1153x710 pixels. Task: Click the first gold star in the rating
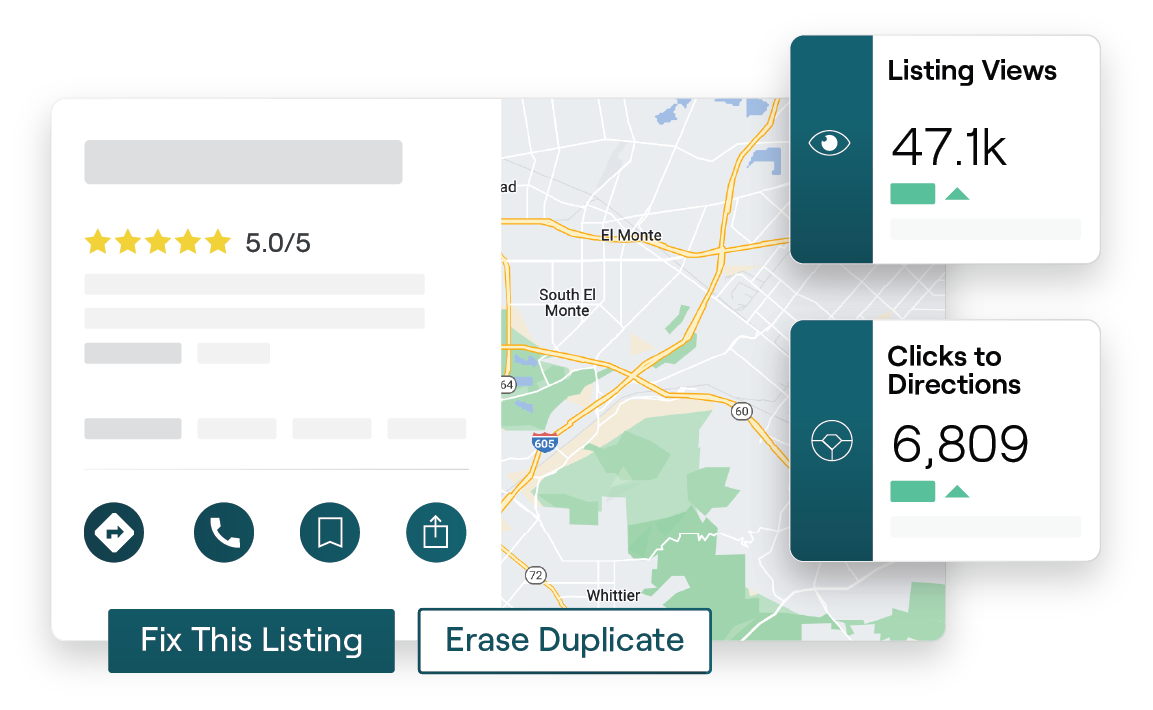pos(99,241)
